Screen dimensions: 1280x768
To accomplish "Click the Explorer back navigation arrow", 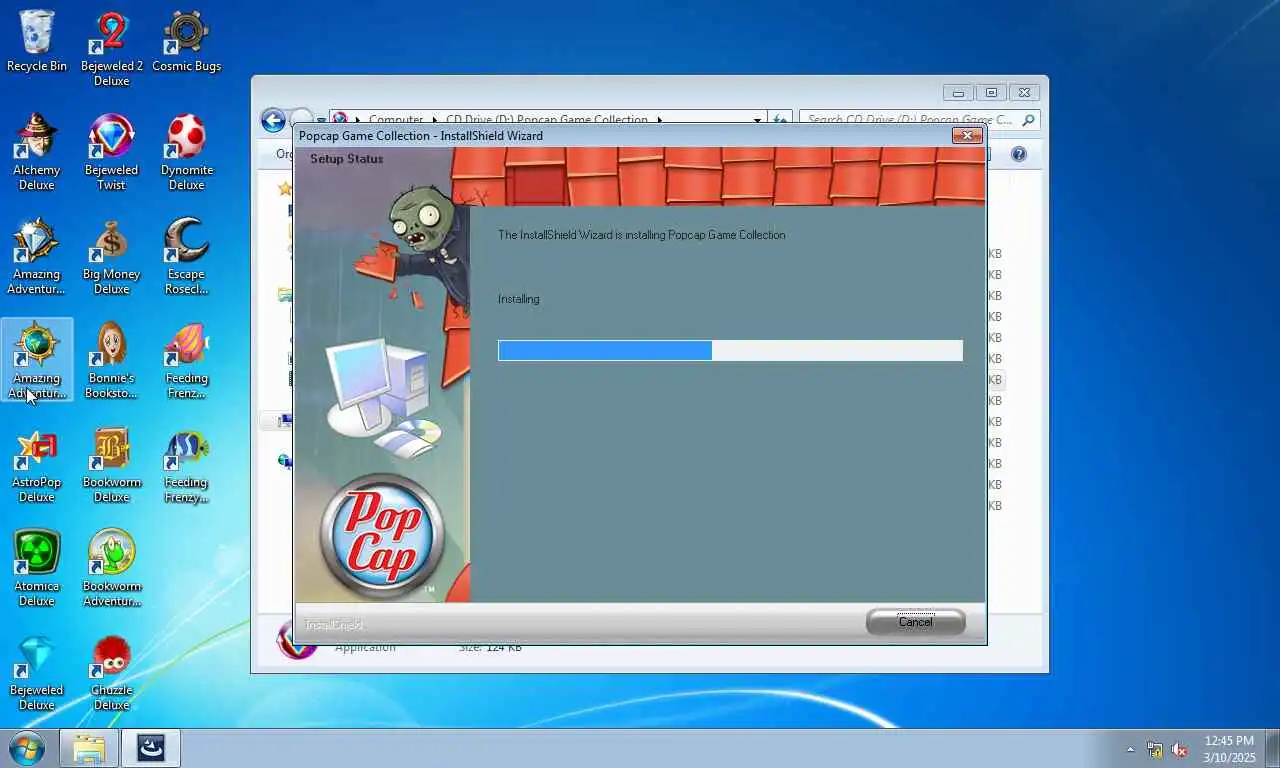I will [273, 120].
